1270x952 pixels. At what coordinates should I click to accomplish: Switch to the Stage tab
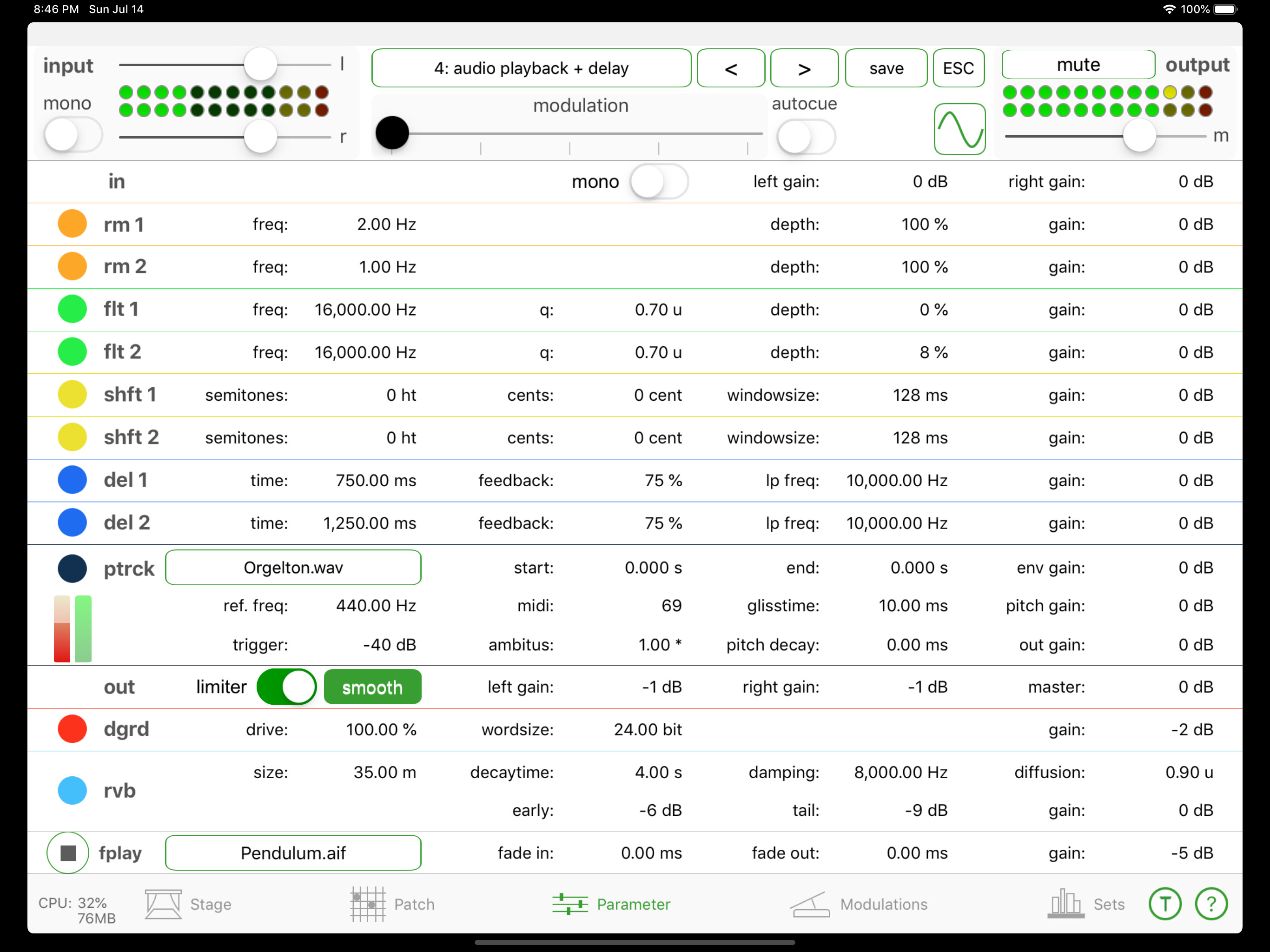188,904
